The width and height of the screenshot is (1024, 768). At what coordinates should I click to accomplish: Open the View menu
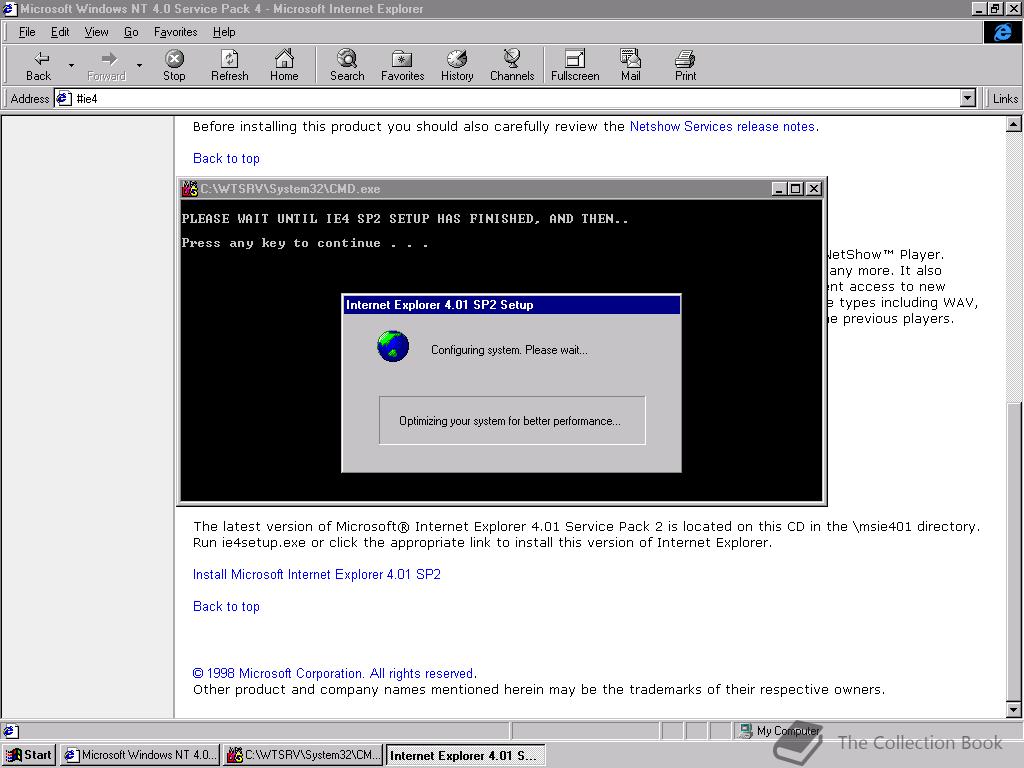point(96,32)
